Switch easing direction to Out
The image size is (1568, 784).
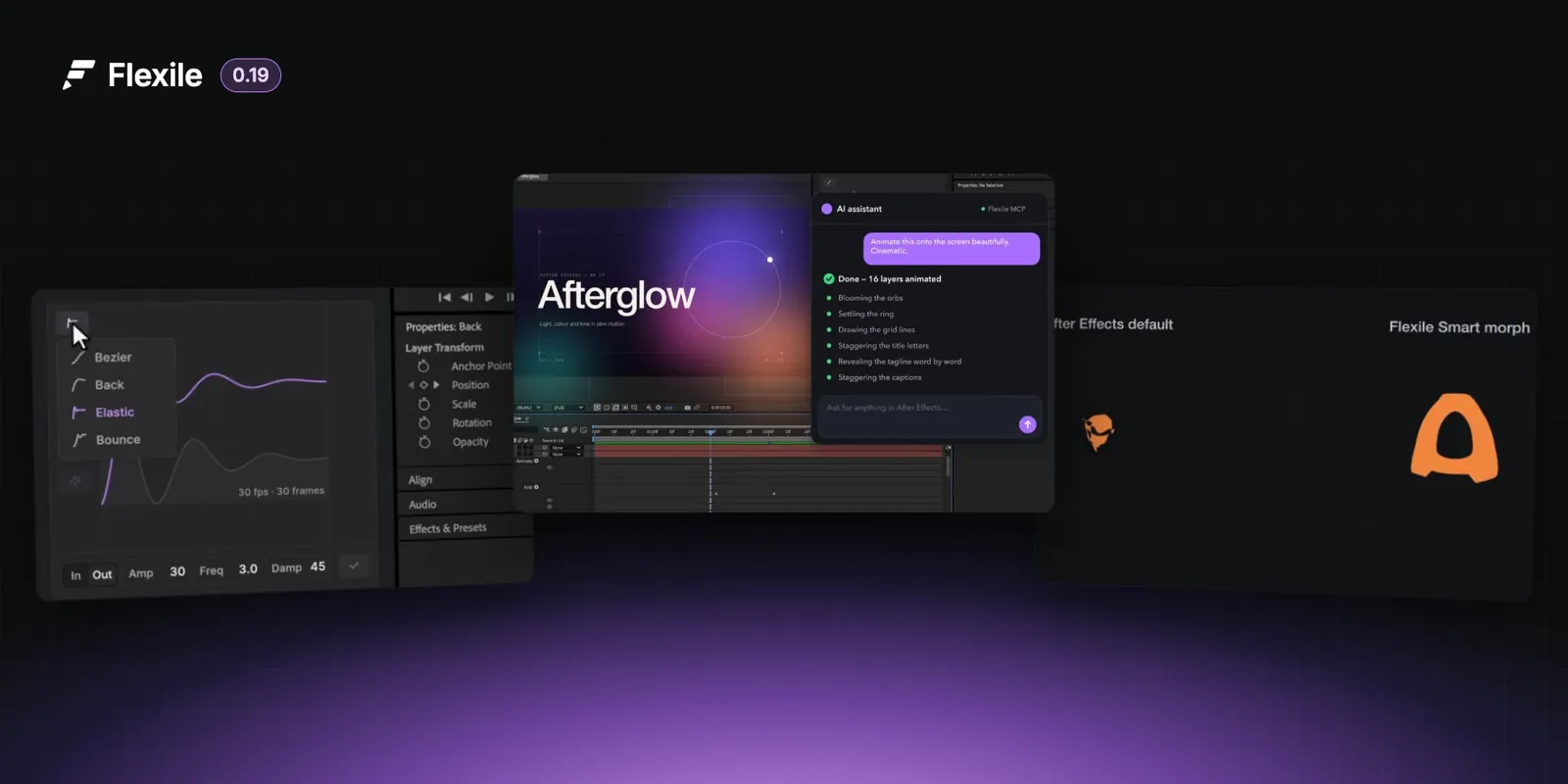[102, 574]
